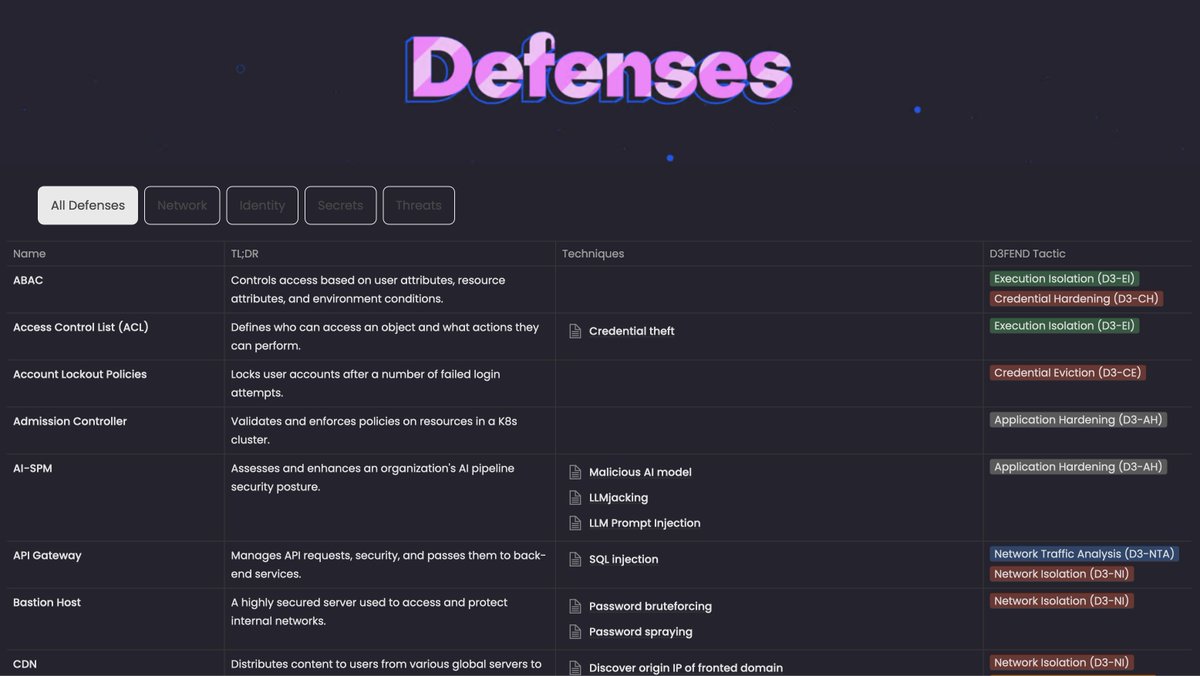Open the ABAC defense entry

tap(28, 280)
